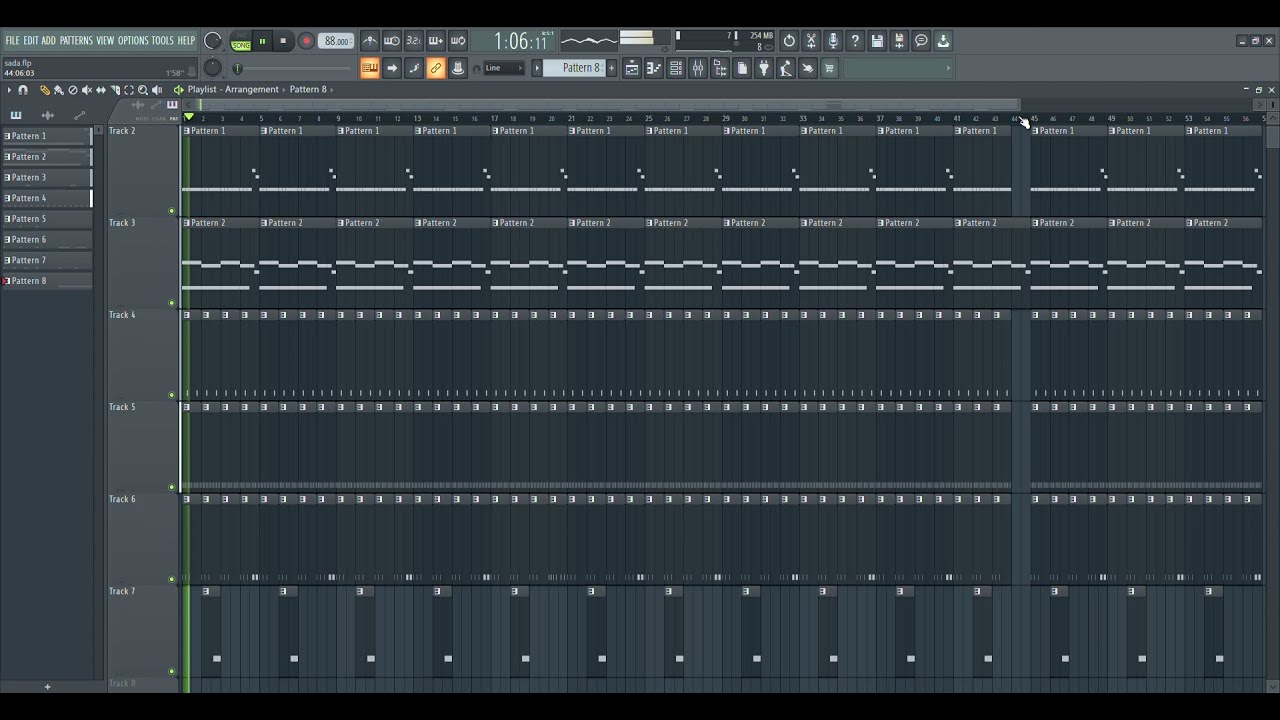1280x720 pixels.
Task: Click the master pitch knob
Action: point(212,68)
